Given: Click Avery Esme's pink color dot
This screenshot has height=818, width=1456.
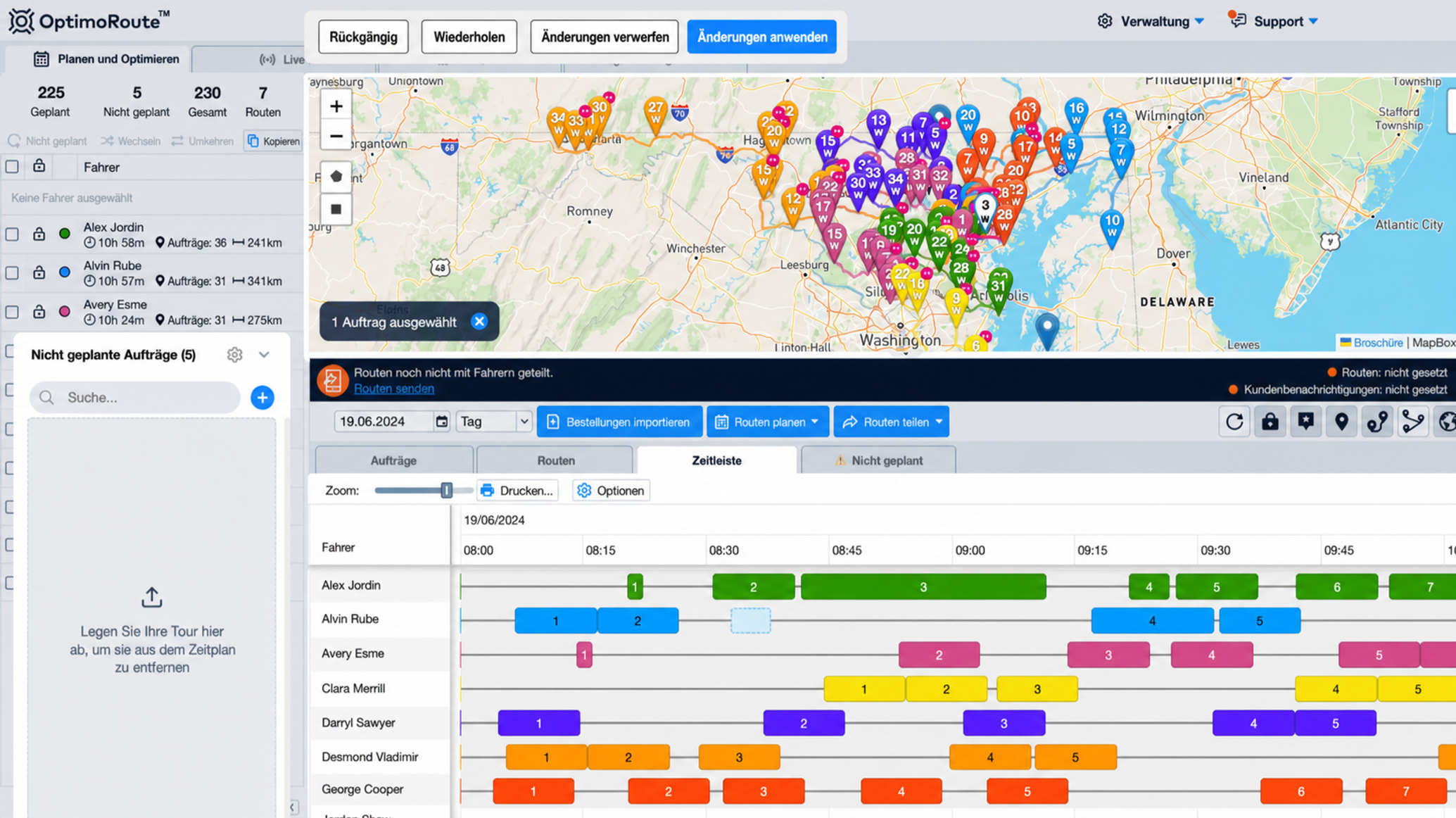Looking at the screenshot, I should tap(65, 311).
